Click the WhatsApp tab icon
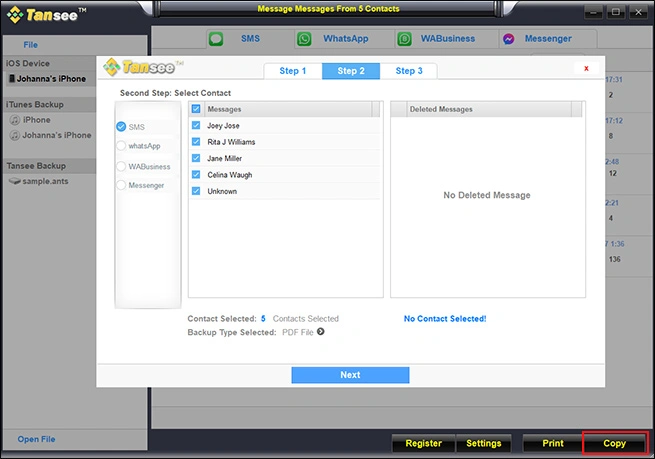 [304, 39]
